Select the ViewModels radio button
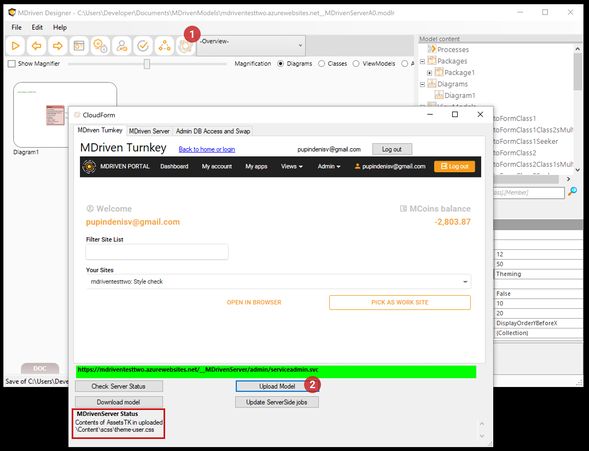589x451 pixels. point(356,64)
